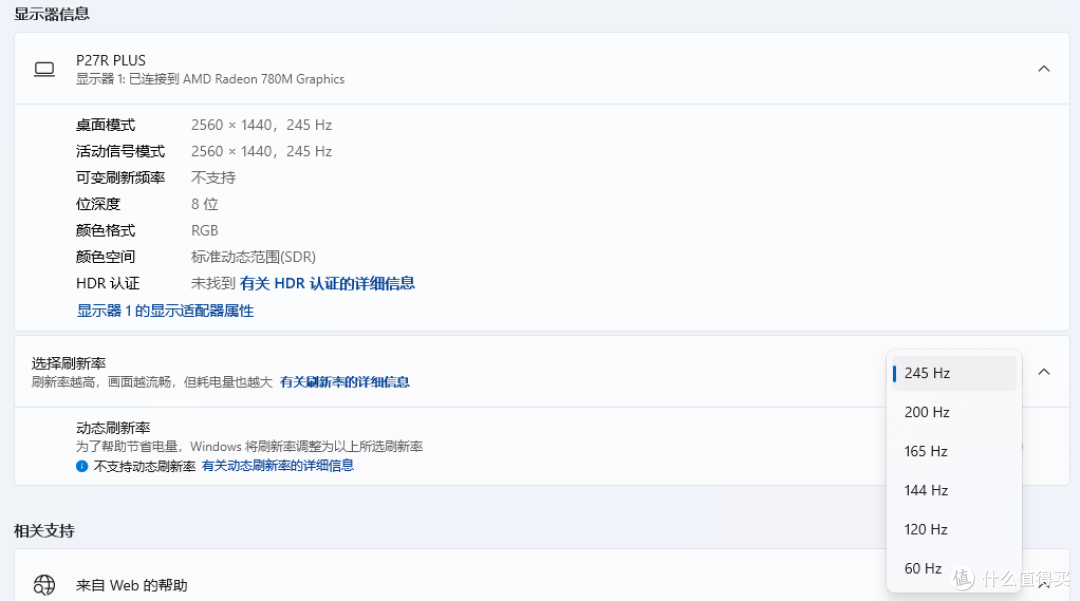Select 144 Hz refresh rate

point(954,490)
